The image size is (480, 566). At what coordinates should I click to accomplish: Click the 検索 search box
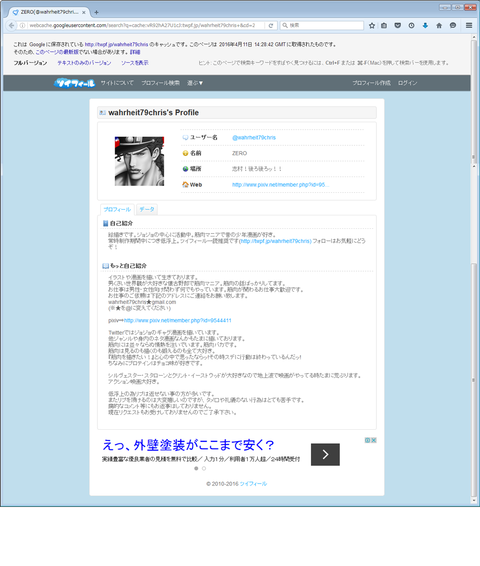322,25
